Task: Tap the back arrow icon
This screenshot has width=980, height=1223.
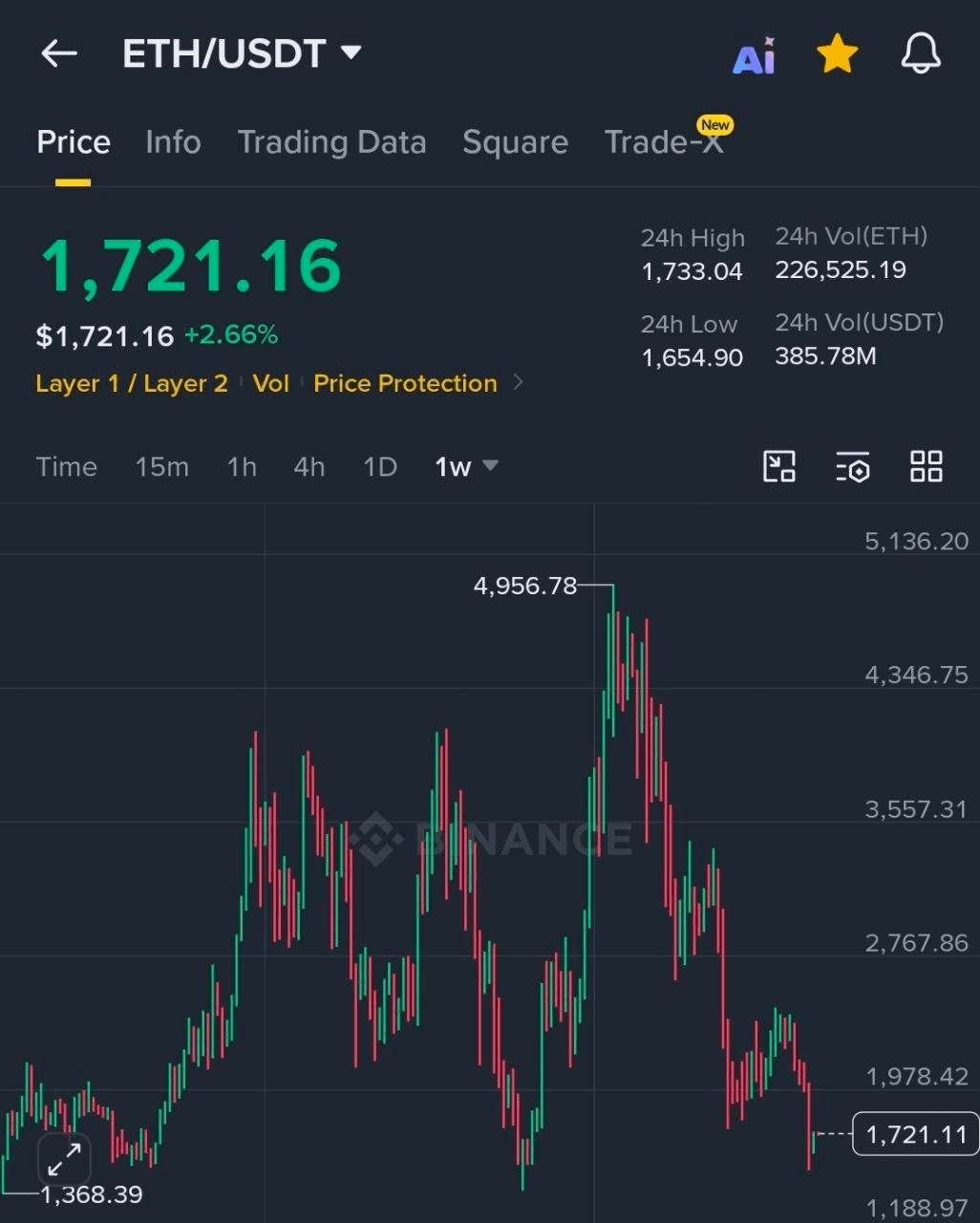Action: [58, 54]
